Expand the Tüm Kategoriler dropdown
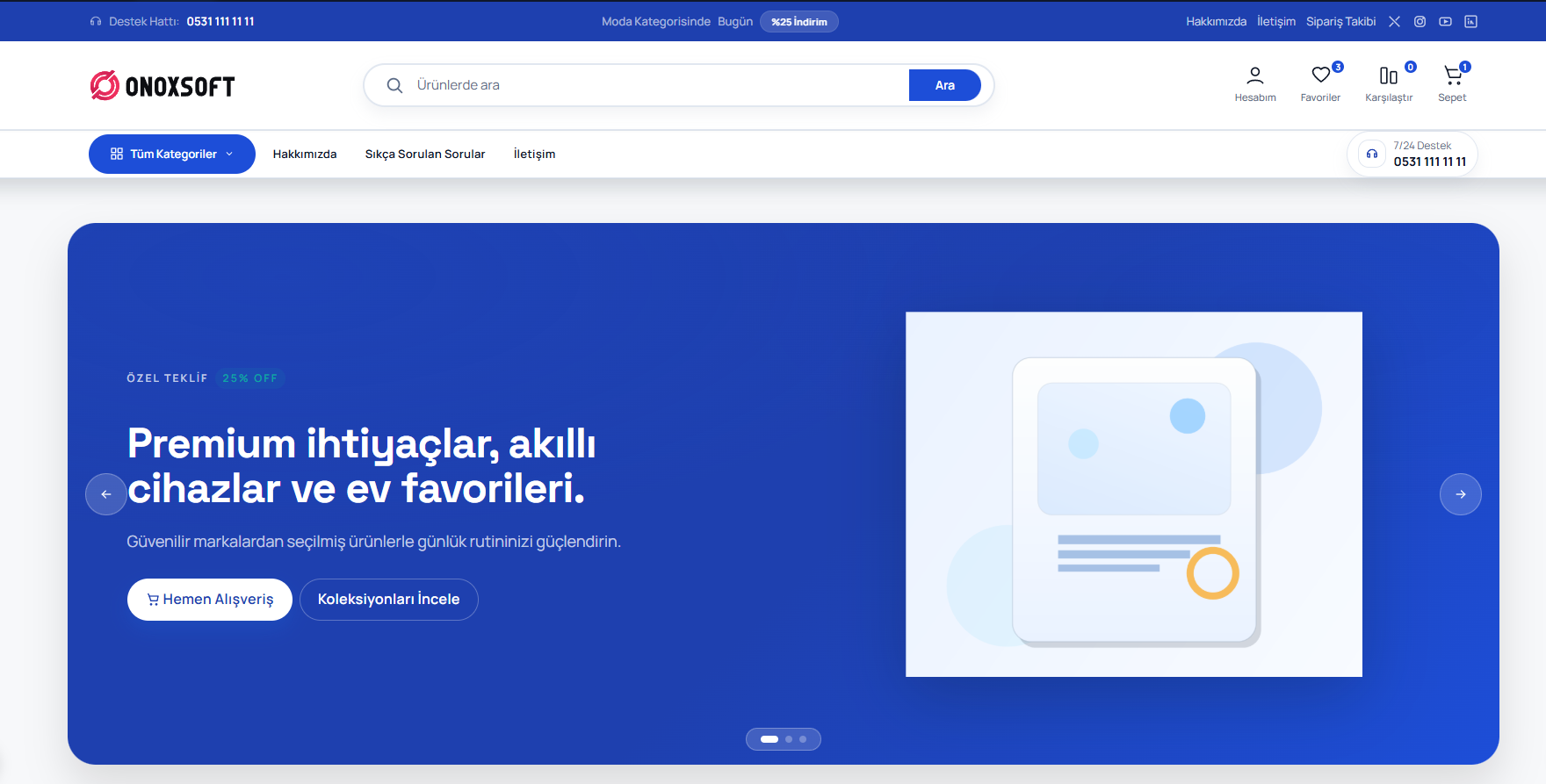The height and width of the screenshot is (784, 1546). tap(172, 155)
